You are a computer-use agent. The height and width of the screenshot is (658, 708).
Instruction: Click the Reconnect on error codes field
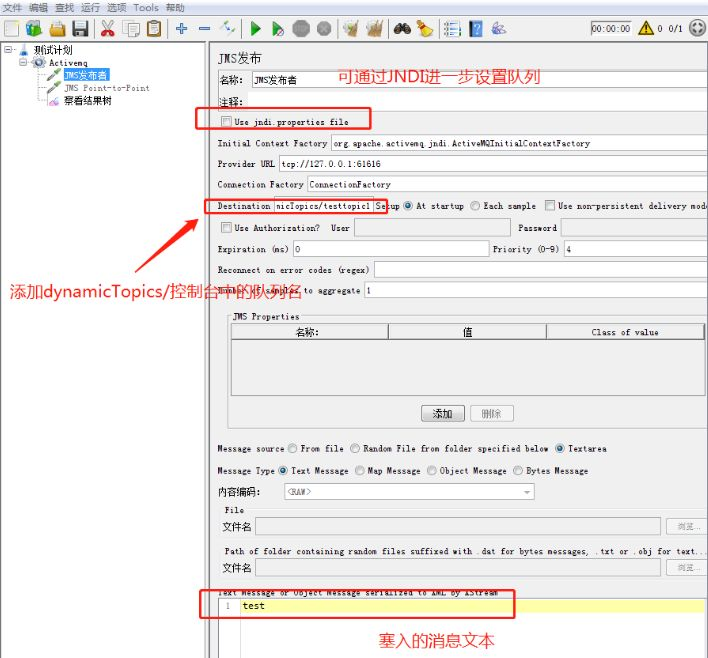pos(540,270)
